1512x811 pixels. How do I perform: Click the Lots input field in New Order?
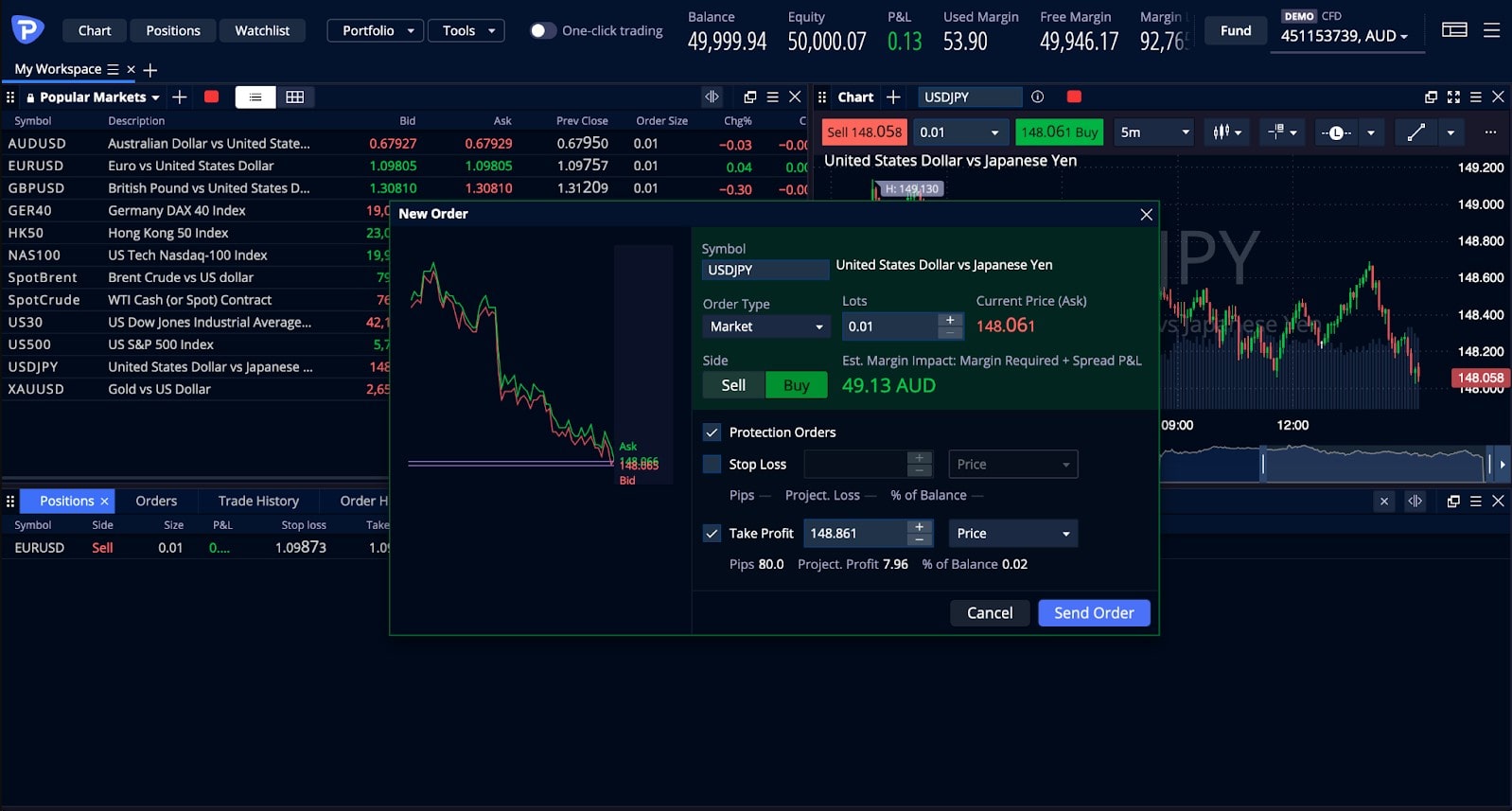pyautogui.click(x=889, y=326)
